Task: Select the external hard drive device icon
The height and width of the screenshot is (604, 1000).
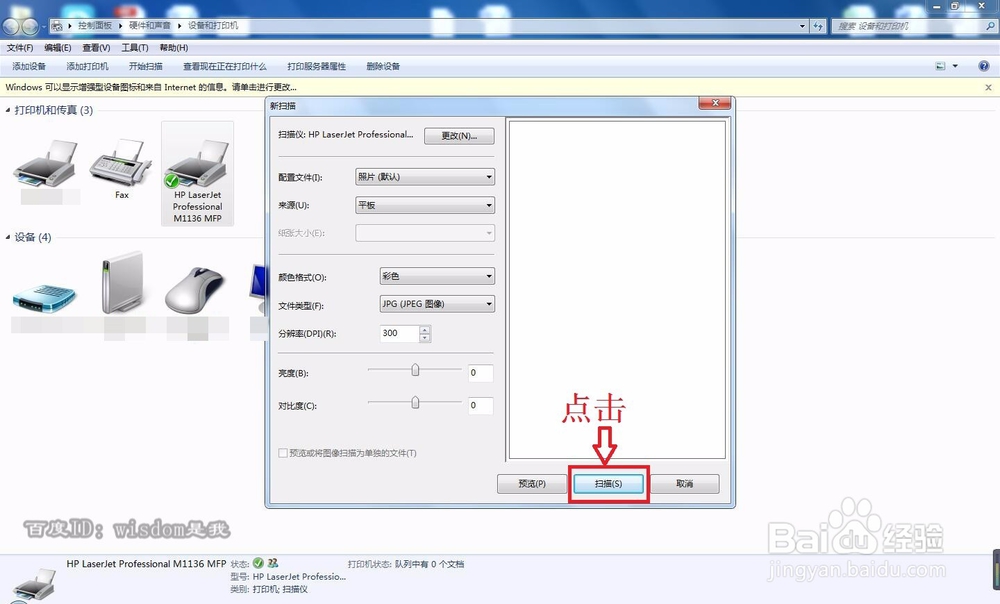Action: point(121,283)
